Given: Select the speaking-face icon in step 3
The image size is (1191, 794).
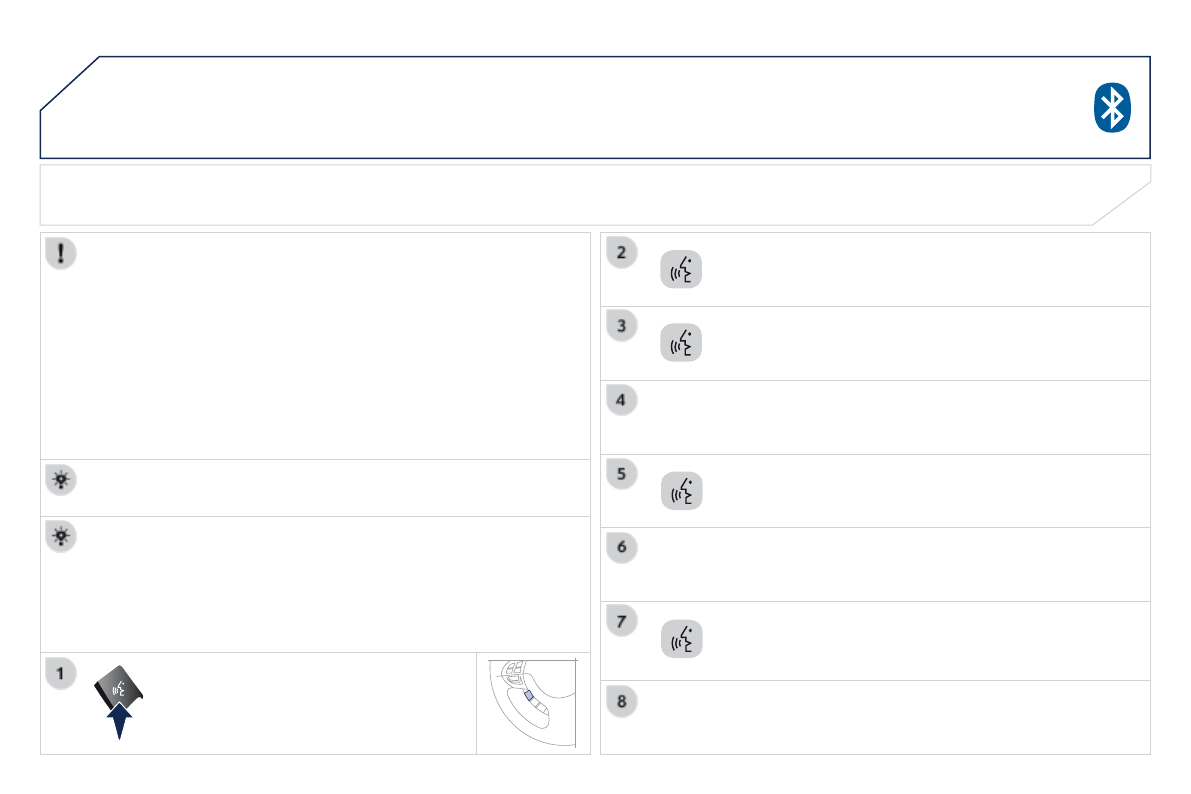Looking at the screenshot, I should click(x=682, y=342).
